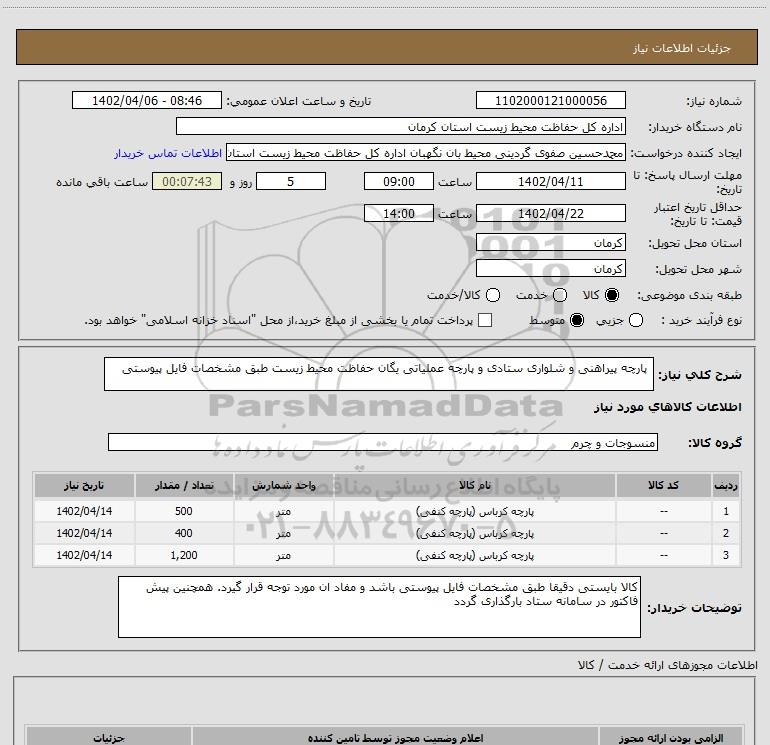
Task: Select the کالا/خدمت radio button
Action: (x=493, y=295)
